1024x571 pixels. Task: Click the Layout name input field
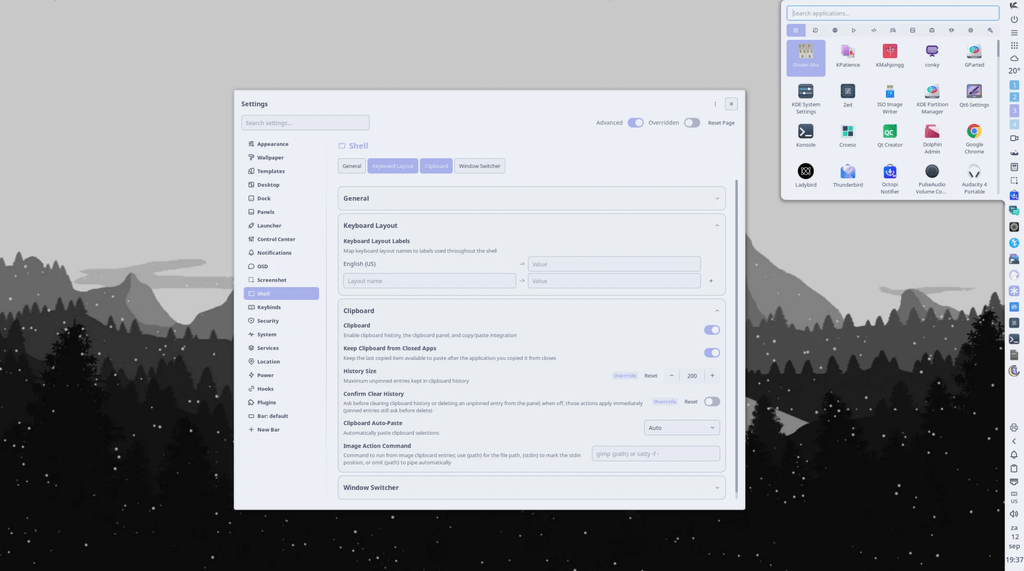click(429, 281)
